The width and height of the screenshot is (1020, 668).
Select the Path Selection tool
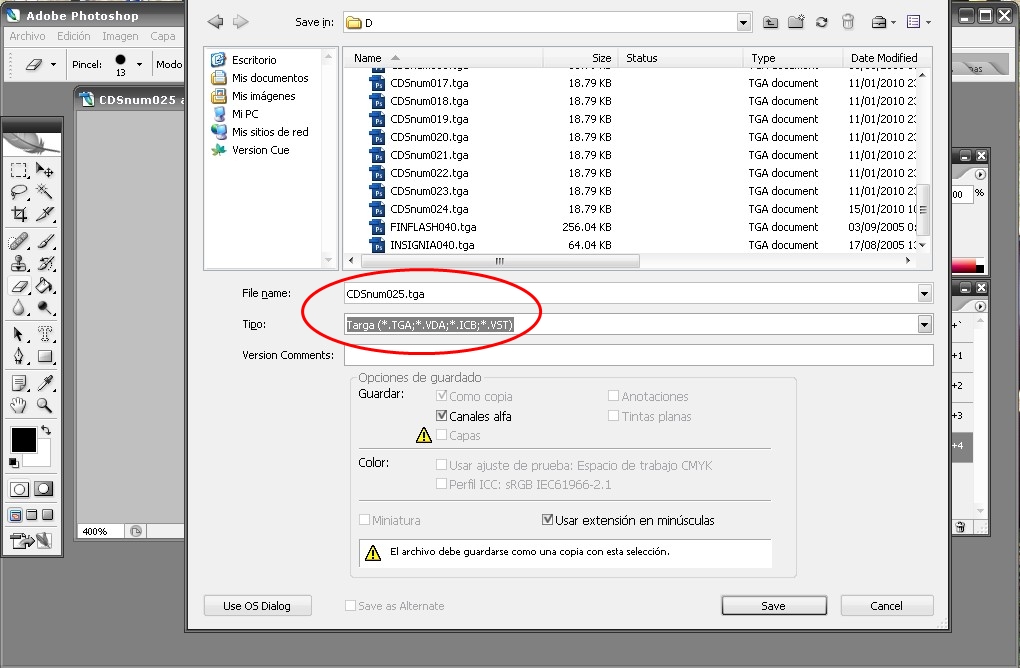coord(19,334)
